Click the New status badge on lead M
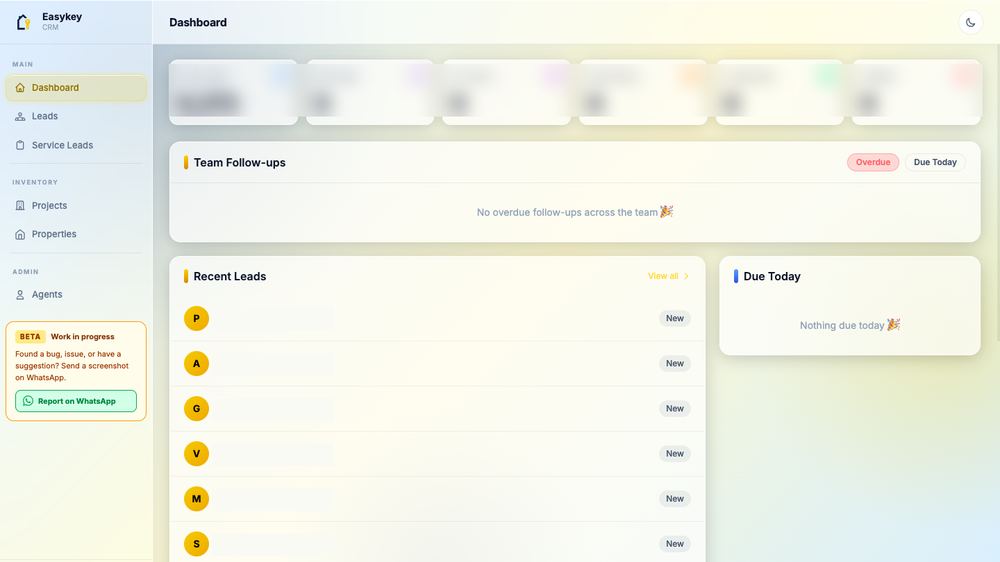Image resolution: width=1000 pixels, height=562 pixels. tap(675, 499)
